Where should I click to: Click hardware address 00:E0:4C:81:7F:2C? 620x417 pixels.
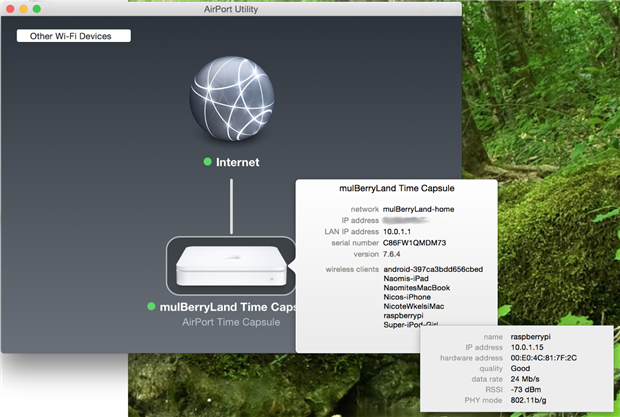(543, 358)
